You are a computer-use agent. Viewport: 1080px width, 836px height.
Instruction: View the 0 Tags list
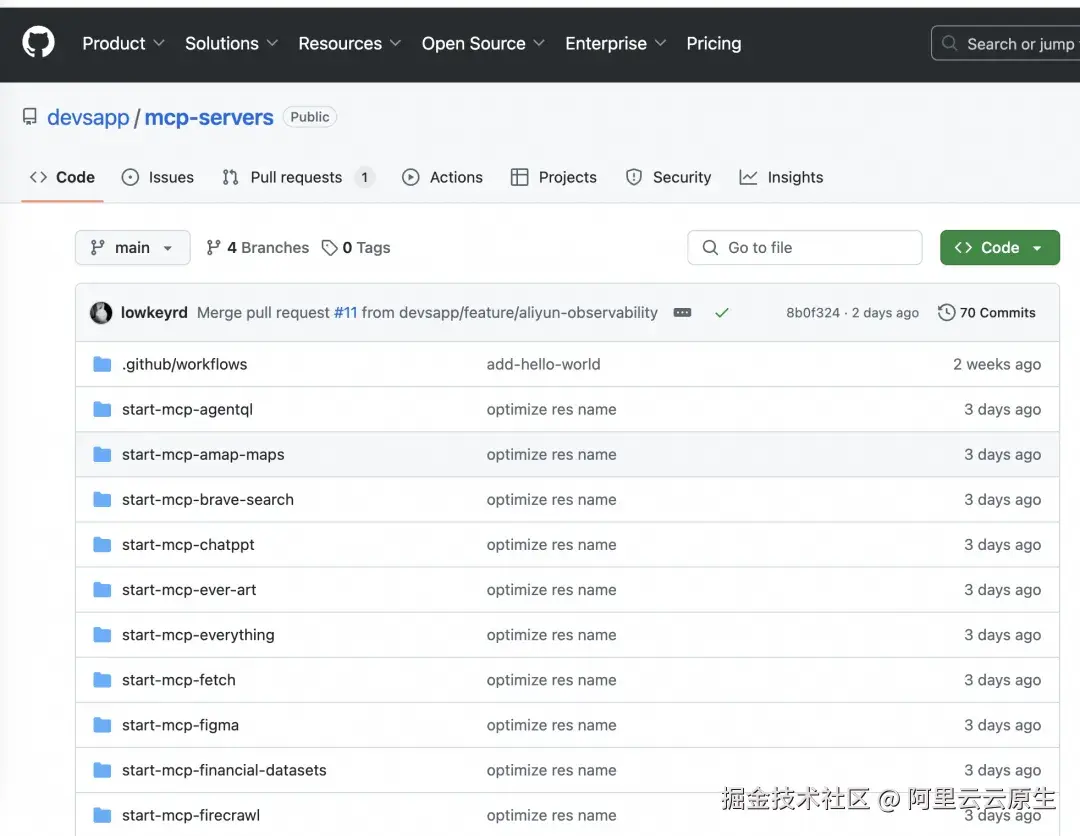click(x=356, y=247)
